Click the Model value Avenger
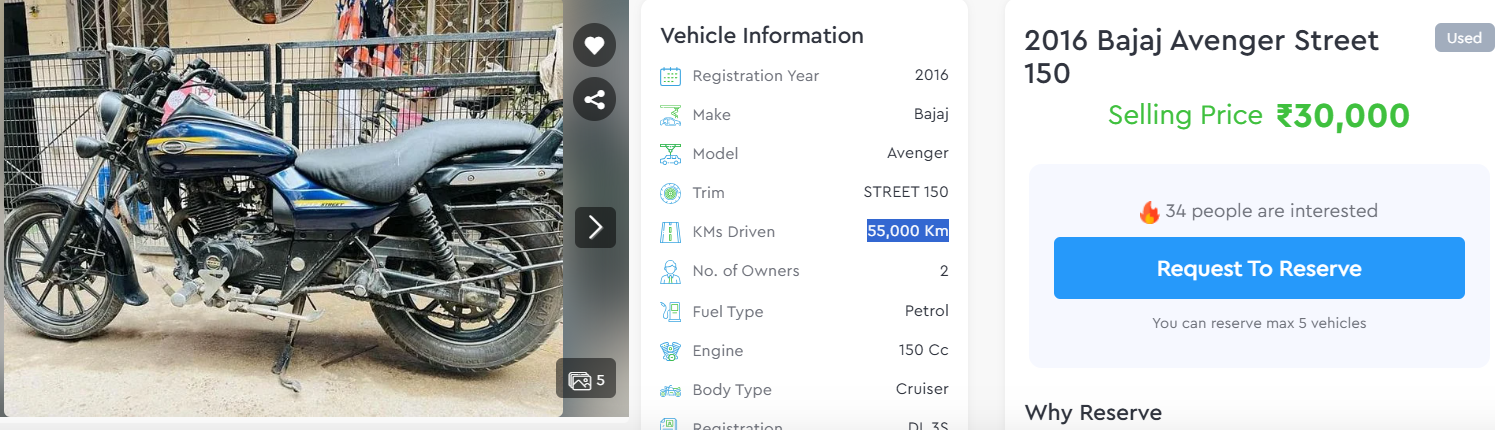 918,153
